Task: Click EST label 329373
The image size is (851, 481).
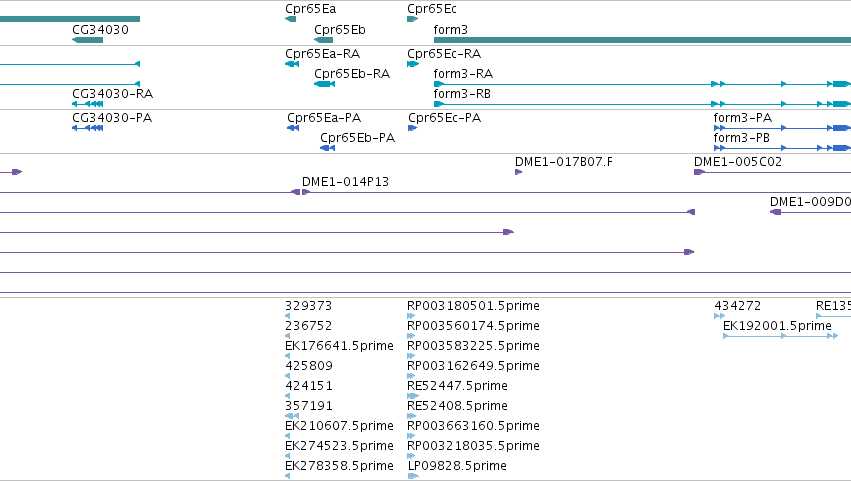Action: (308, 306)
